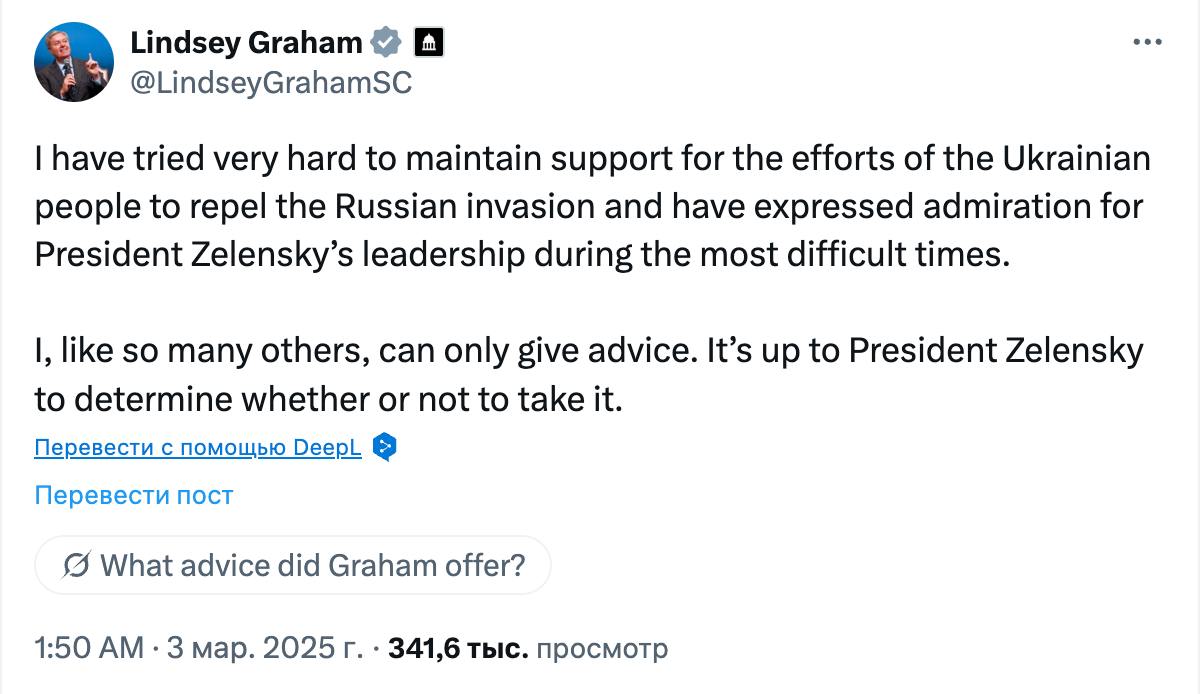1202x694 pixels.
Task: Click the @LindseyGrahamSC handle
Action: [x=271, y=84]
